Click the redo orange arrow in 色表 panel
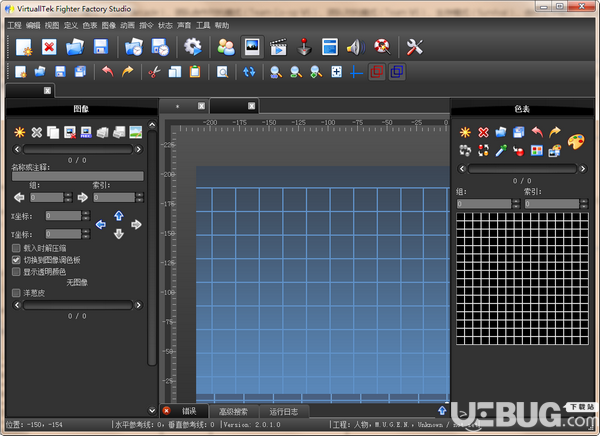This screenshot has width=600, height=436. tap(555, 132)
